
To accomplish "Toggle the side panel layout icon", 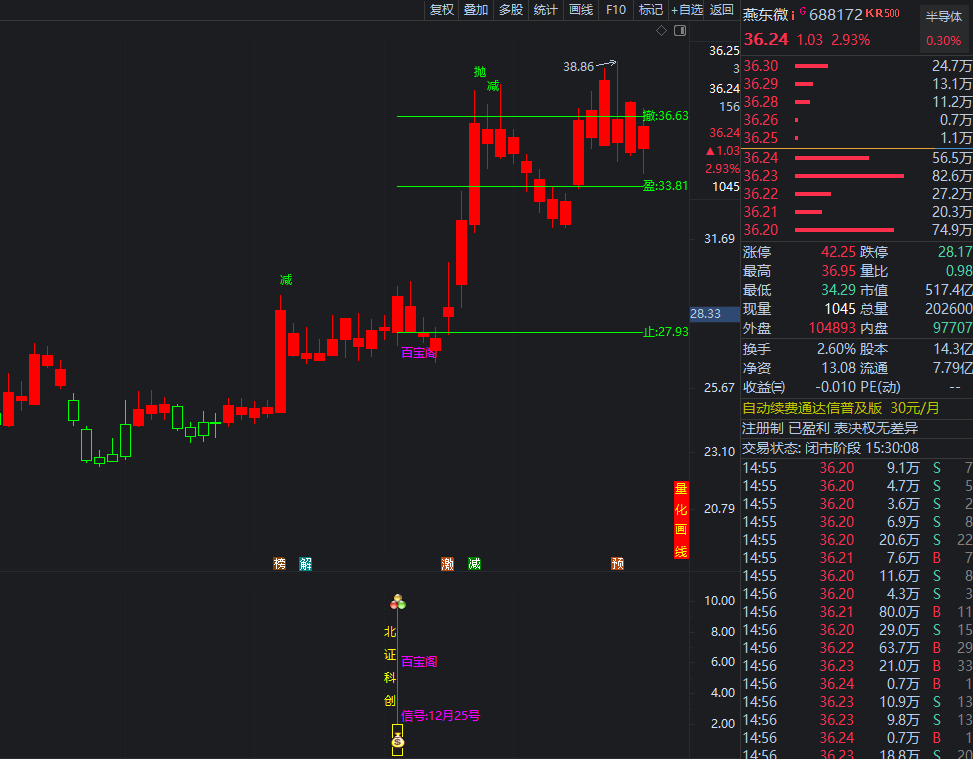I will (x=680, y=31).
